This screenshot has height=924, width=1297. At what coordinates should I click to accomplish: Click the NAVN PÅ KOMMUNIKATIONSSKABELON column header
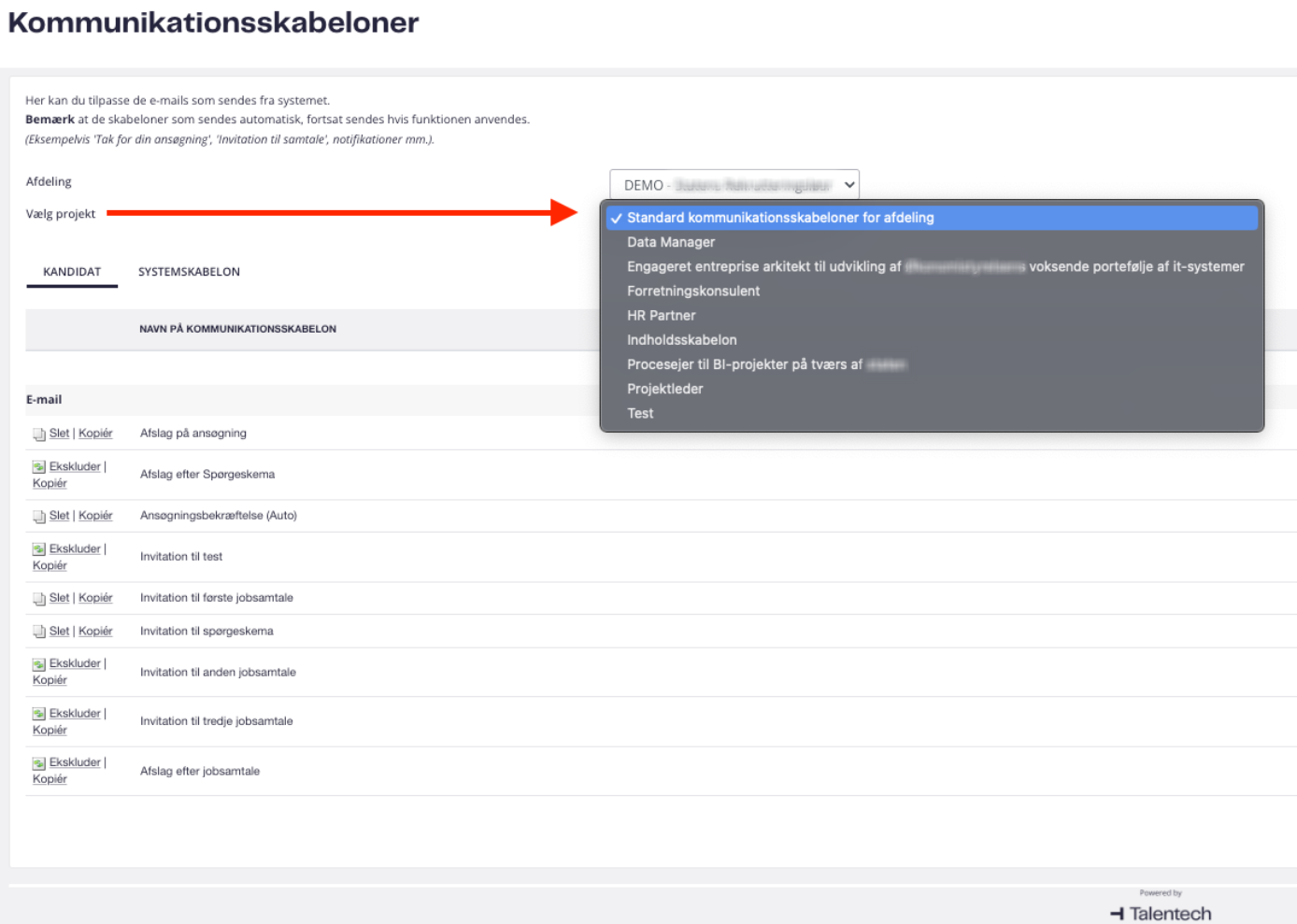click(x=237, y=329)
